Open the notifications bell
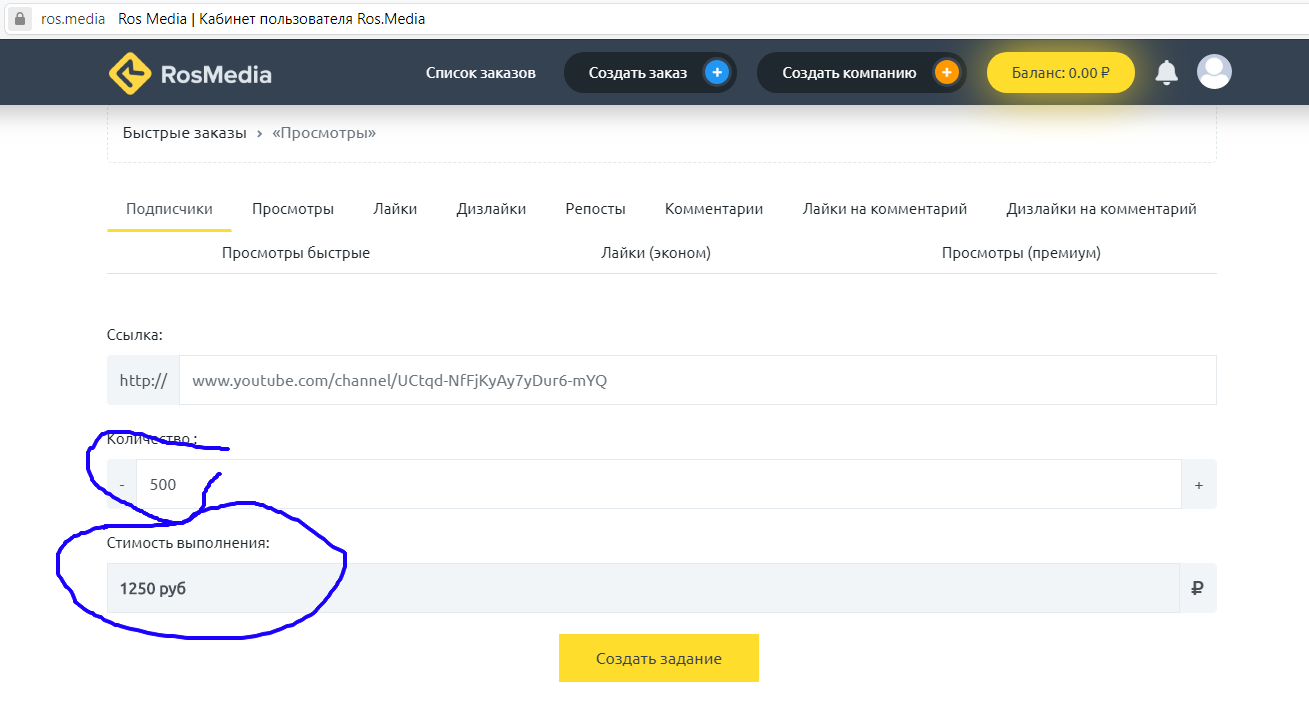Image resolution: width=1309 pixels, height=721 pixels. (x=1166, y=72)
